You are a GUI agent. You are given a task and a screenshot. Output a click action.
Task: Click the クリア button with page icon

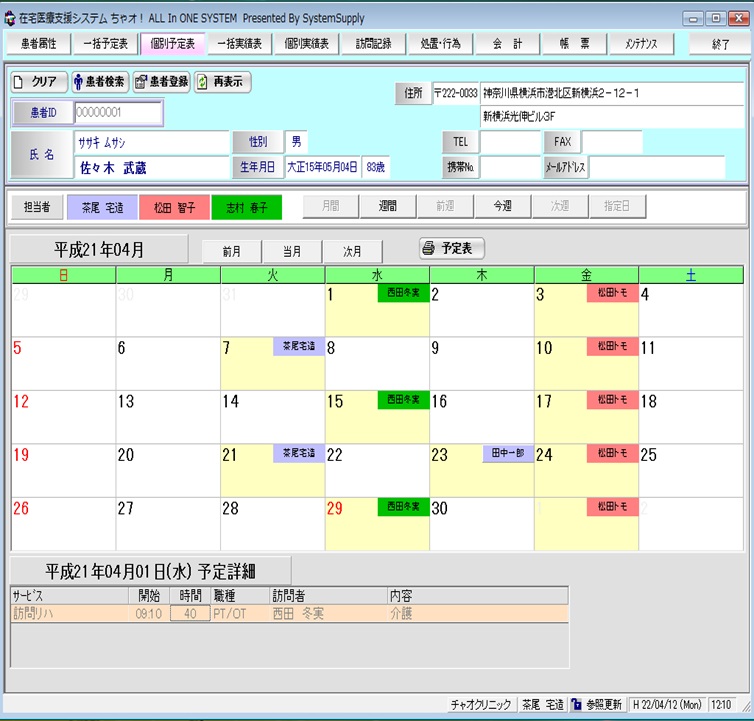(x=39, y=82)
